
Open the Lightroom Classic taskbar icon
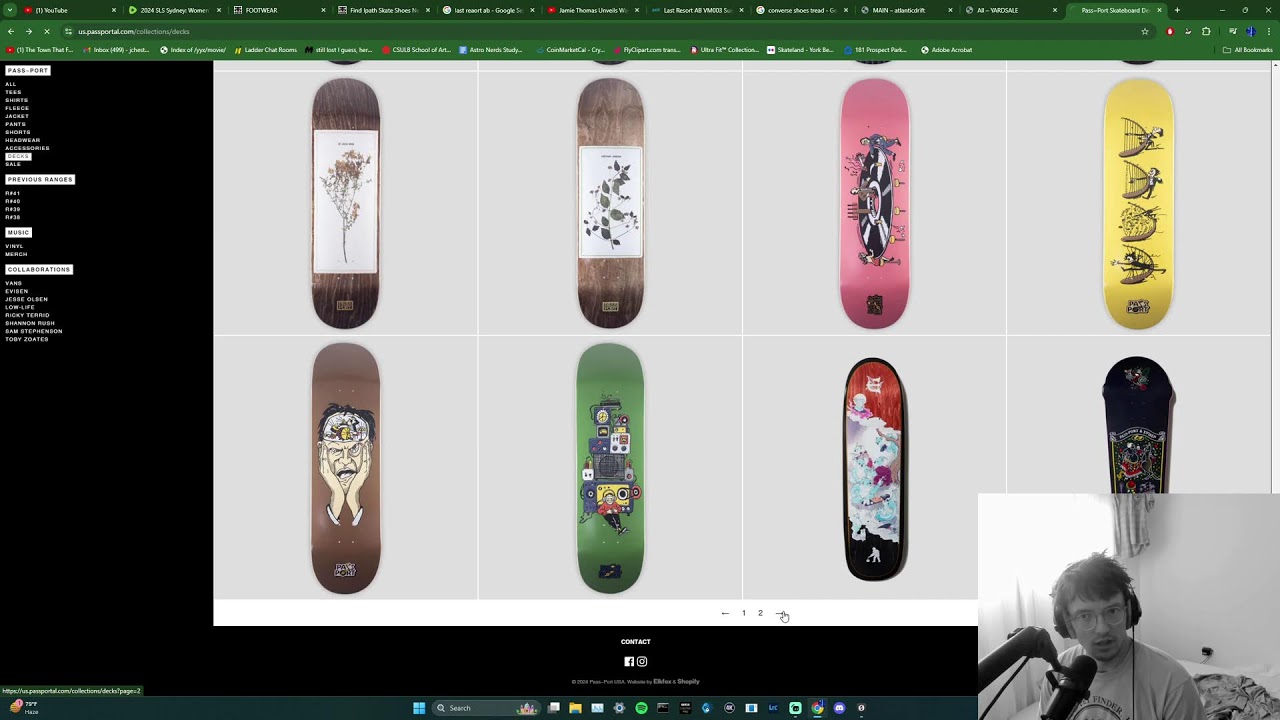click(773, 708)
